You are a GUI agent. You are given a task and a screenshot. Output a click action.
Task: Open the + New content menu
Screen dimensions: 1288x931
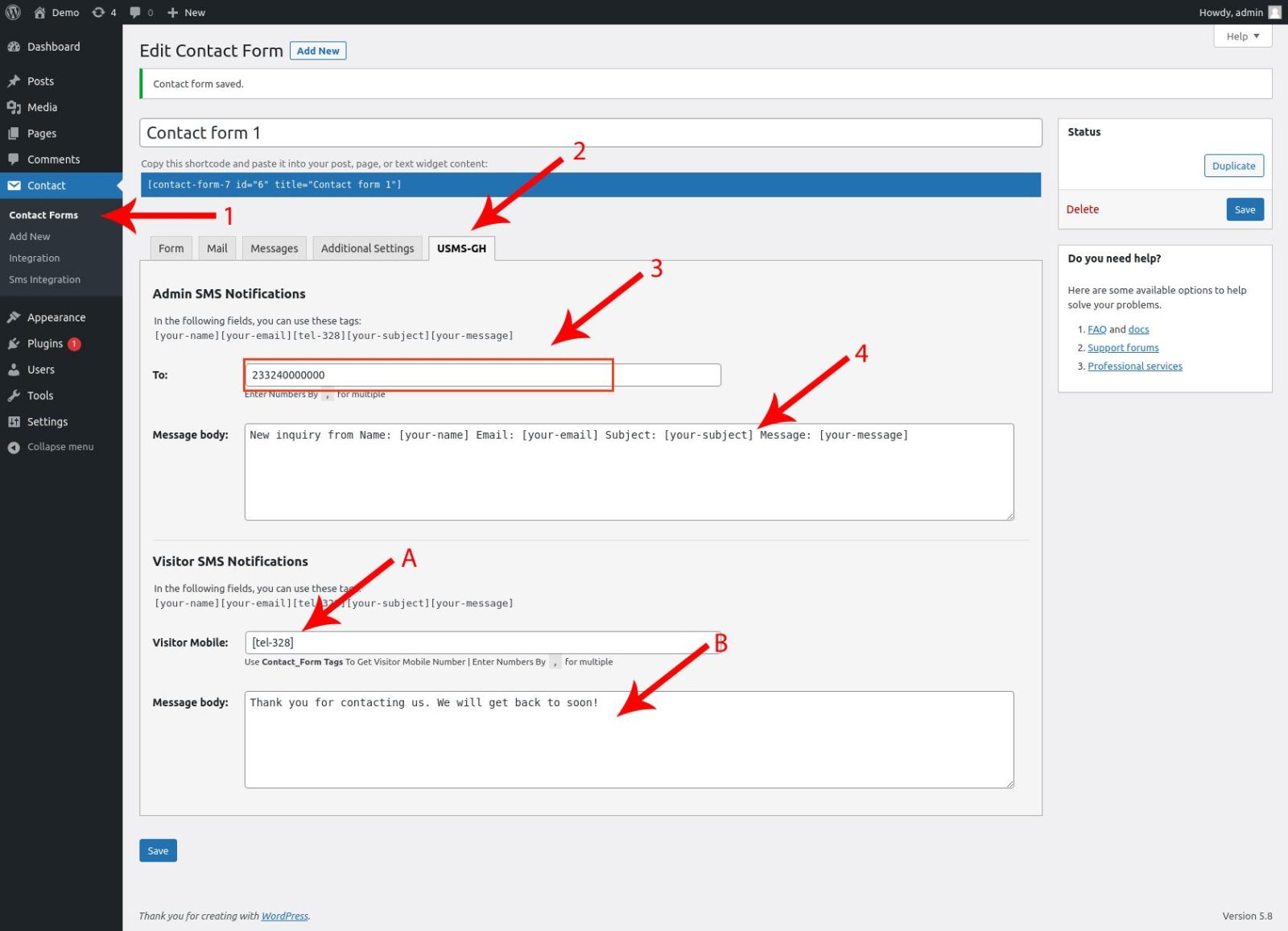pos(186,12)
